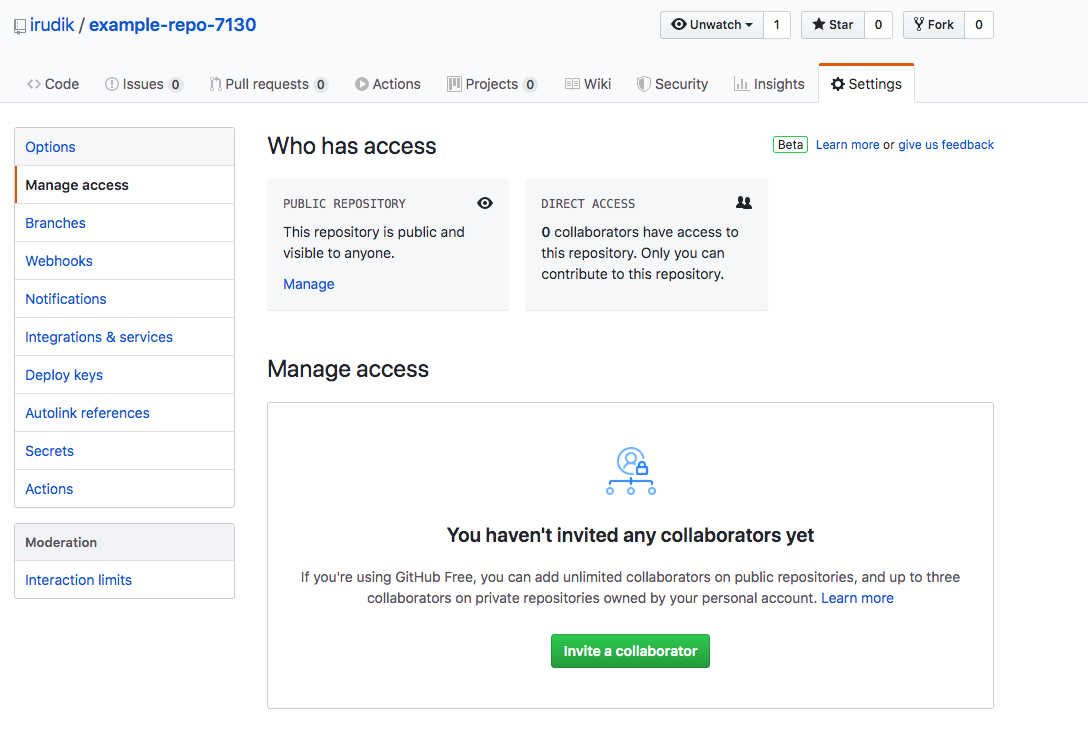Open the watchers count next to Unwatch
This screenshot has width=1088, height=744.
(x=776, y=25)
